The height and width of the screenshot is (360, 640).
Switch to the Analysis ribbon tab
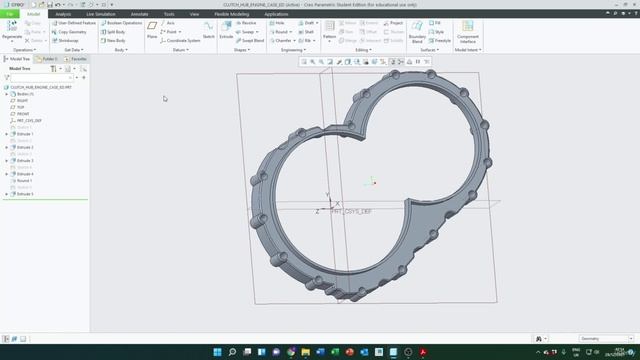pyautogui.click(x=63, y=14)
